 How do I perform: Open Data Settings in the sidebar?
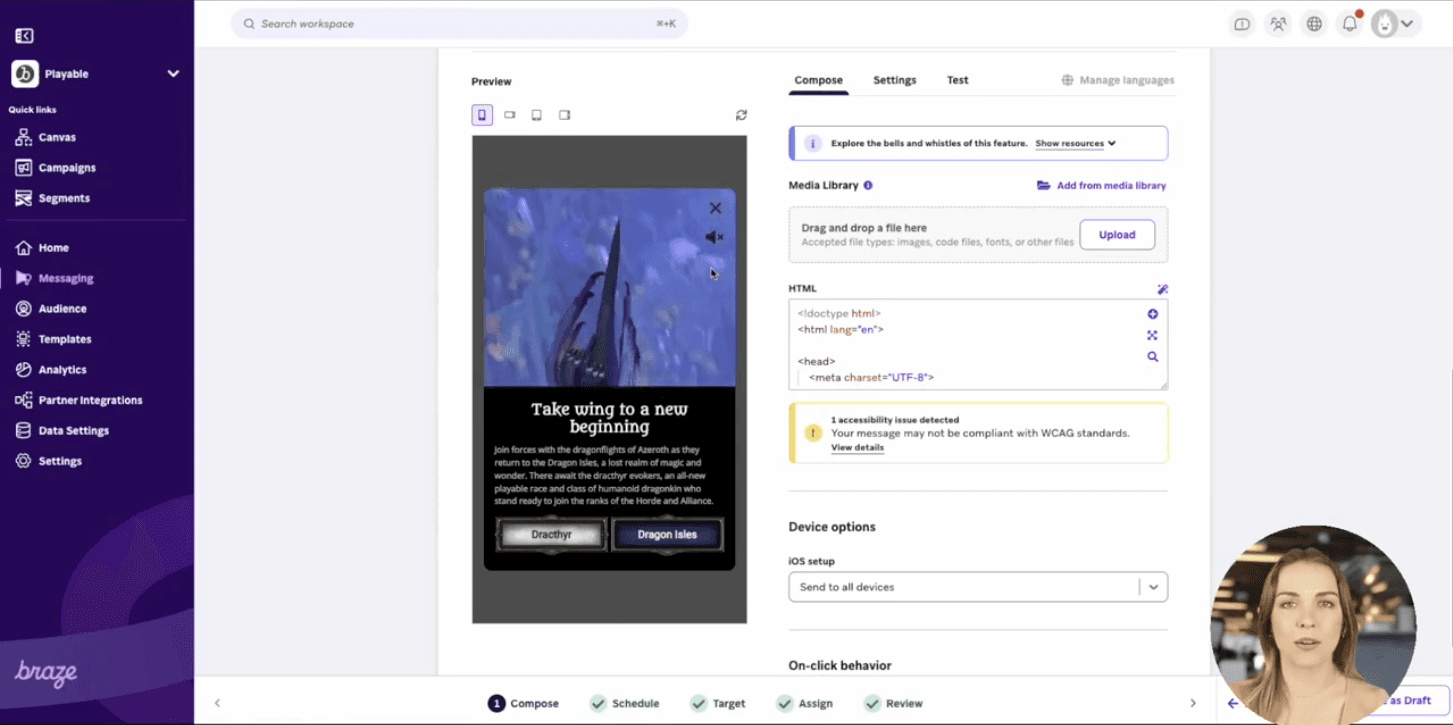pos(74,431)
